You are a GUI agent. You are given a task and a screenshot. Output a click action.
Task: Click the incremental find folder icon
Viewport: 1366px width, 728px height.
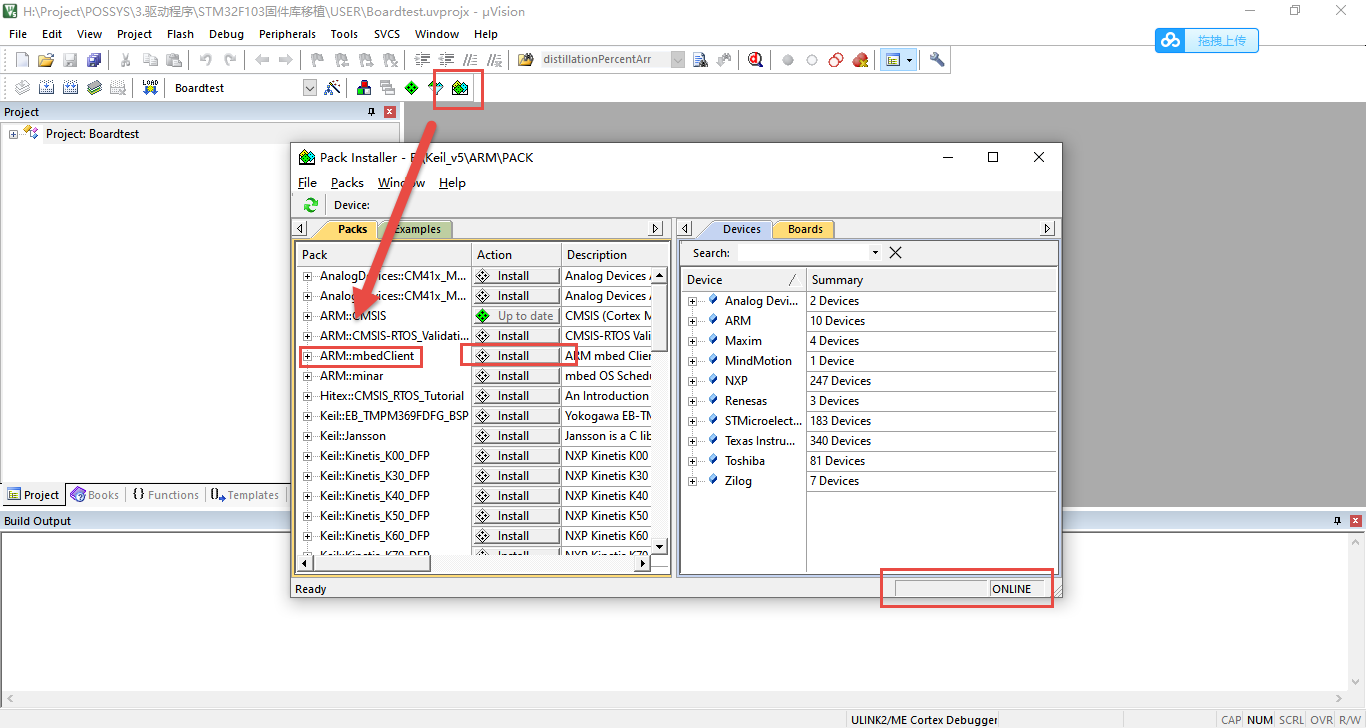525,60
